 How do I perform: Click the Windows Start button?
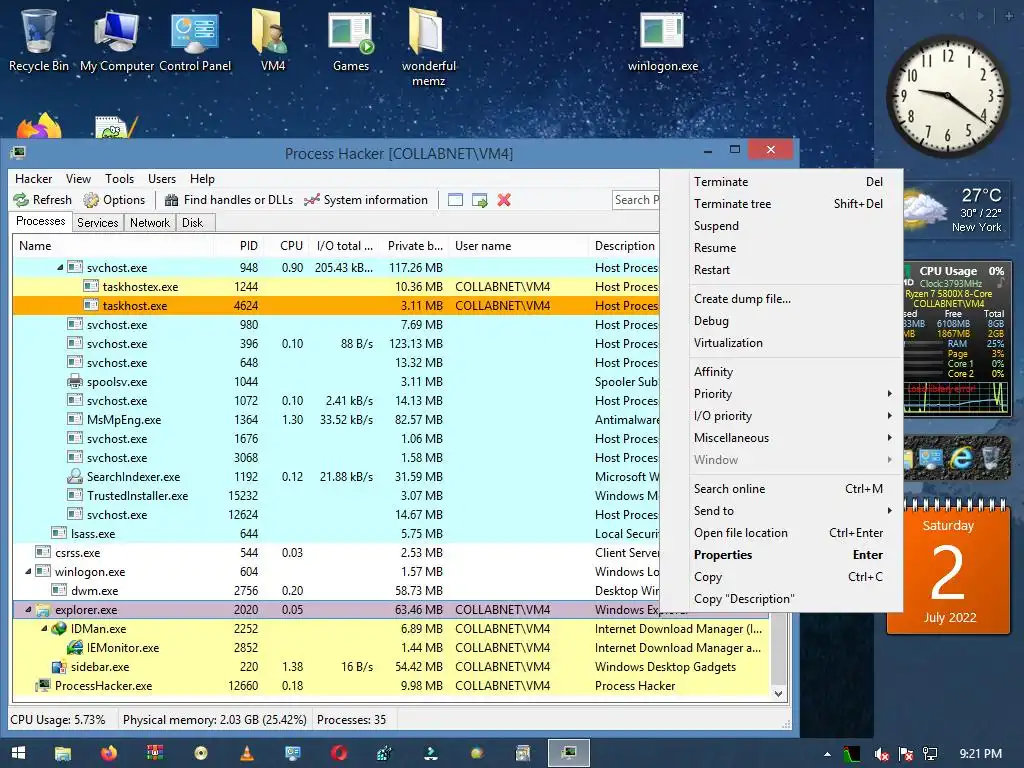(x=18, y=753)
